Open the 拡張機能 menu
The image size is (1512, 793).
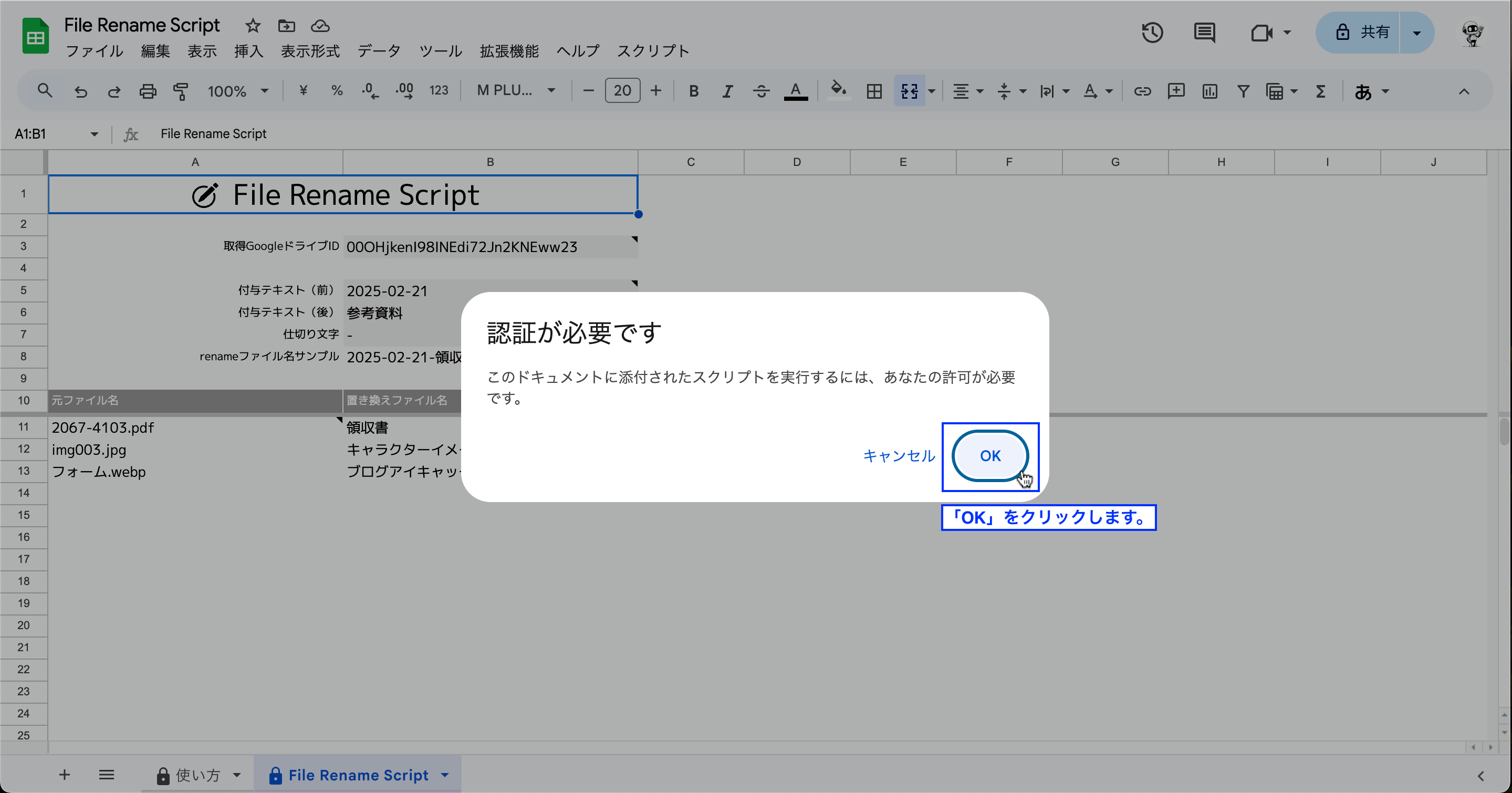(x=509, y=51)
